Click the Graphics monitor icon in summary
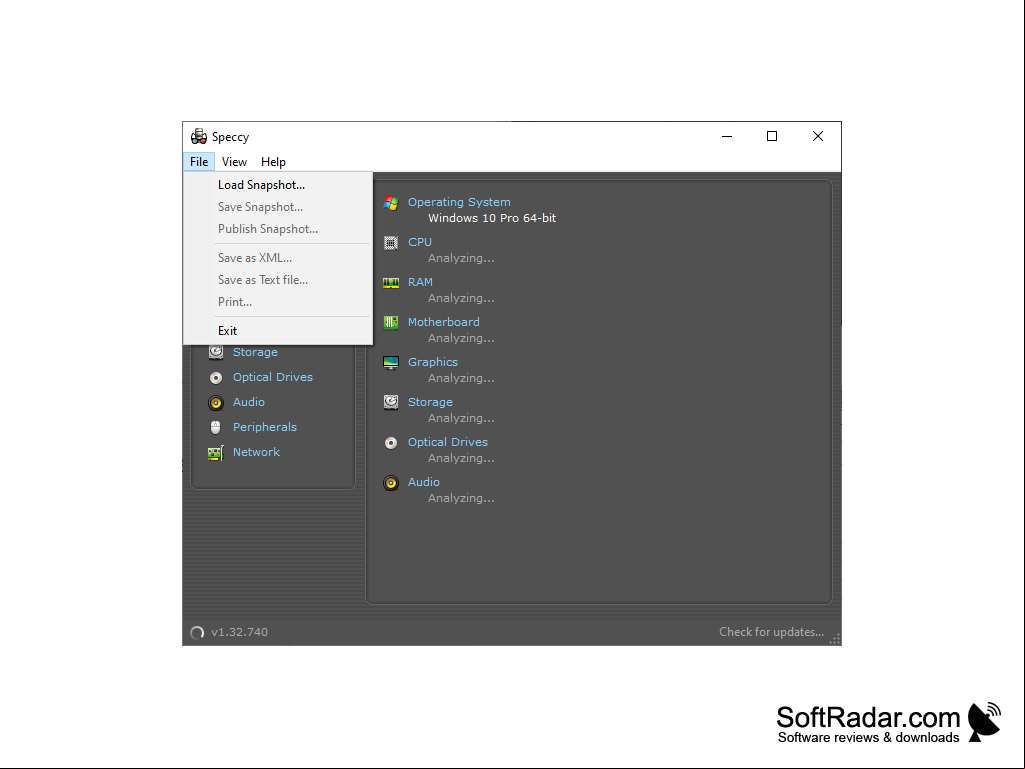The width and height of the screenshot is (1025, 769). tap(391, 362)
